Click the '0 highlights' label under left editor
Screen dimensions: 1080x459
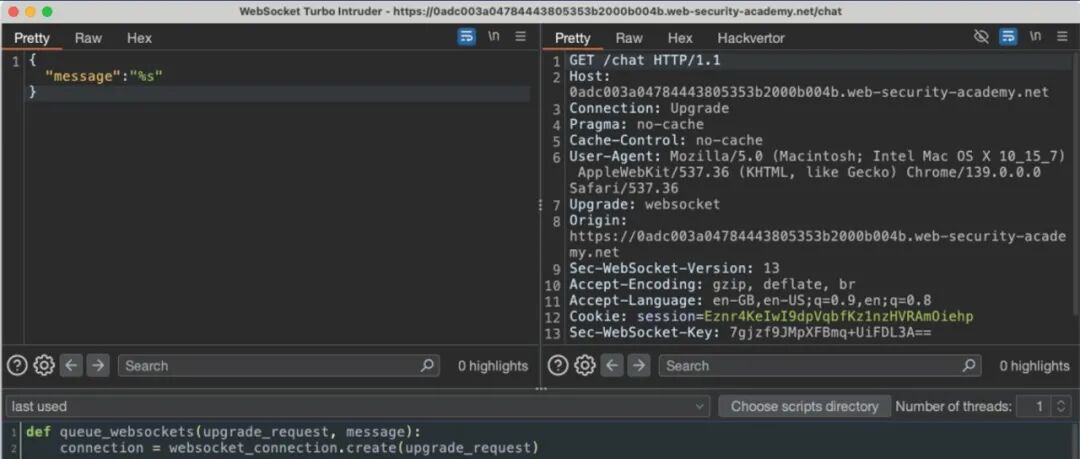tap(492, 366)
